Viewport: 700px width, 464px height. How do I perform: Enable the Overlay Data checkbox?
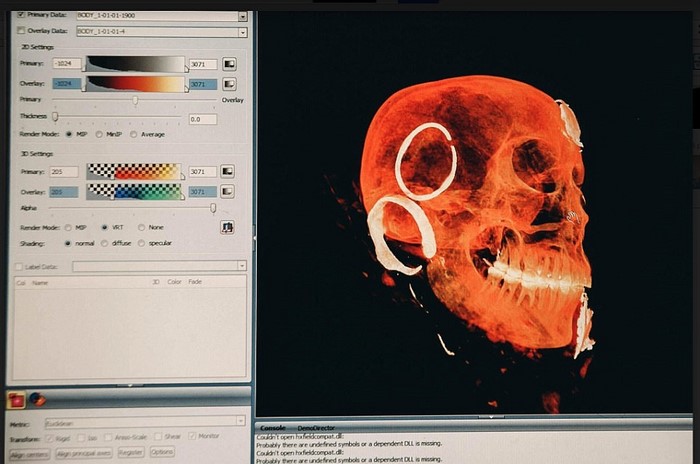click(x=23, y=31)
